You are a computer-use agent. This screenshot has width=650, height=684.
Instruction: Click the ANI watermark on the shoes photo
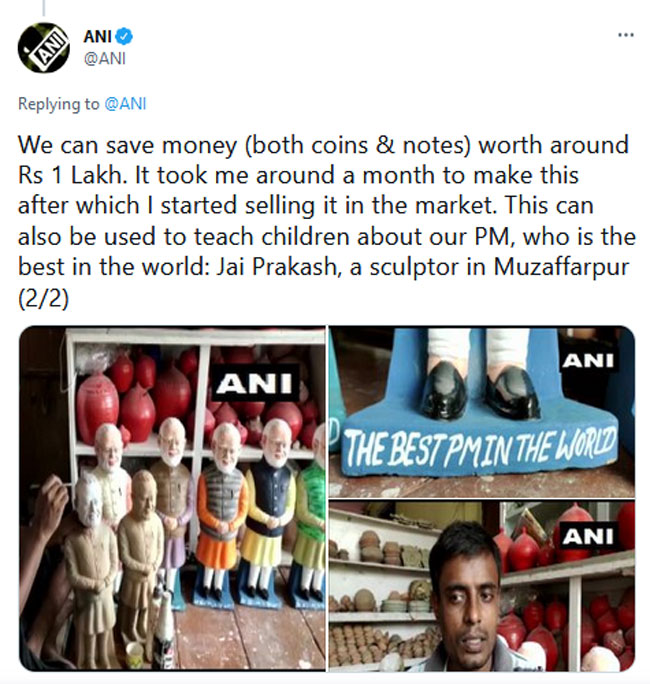pos(588,361)
